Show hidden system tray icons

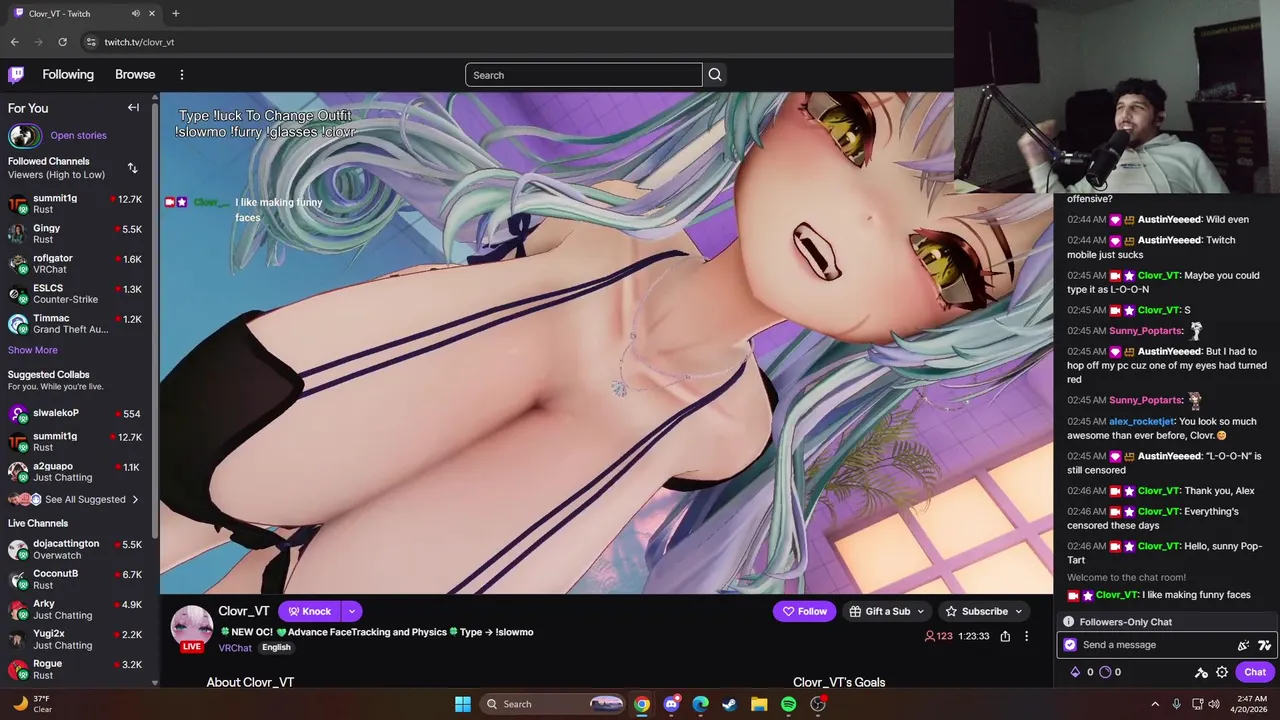coord(1155,704)
